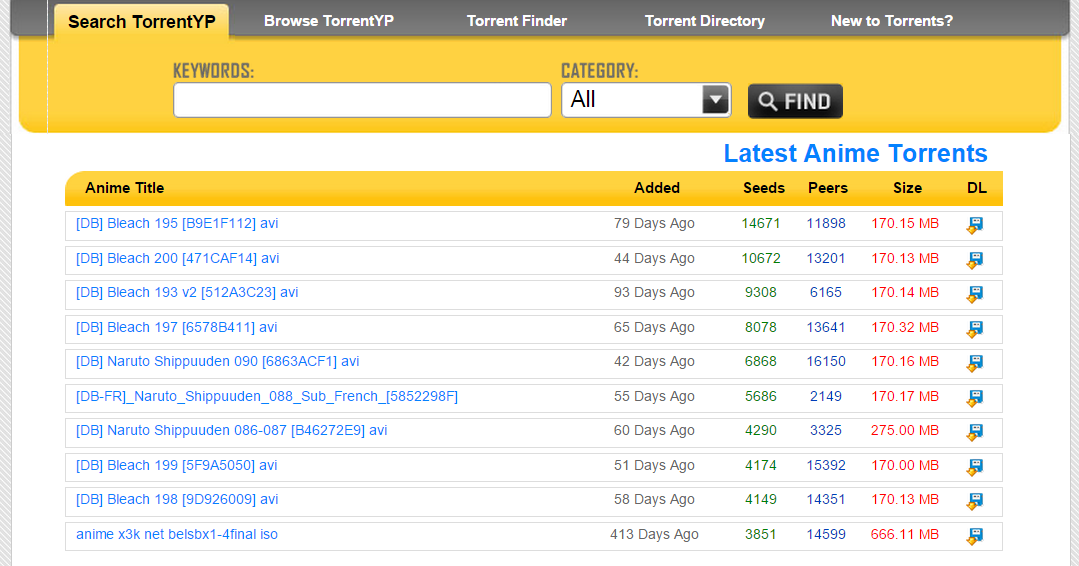Click peers value 13641
1079x566 pixels.
[826, 327]
